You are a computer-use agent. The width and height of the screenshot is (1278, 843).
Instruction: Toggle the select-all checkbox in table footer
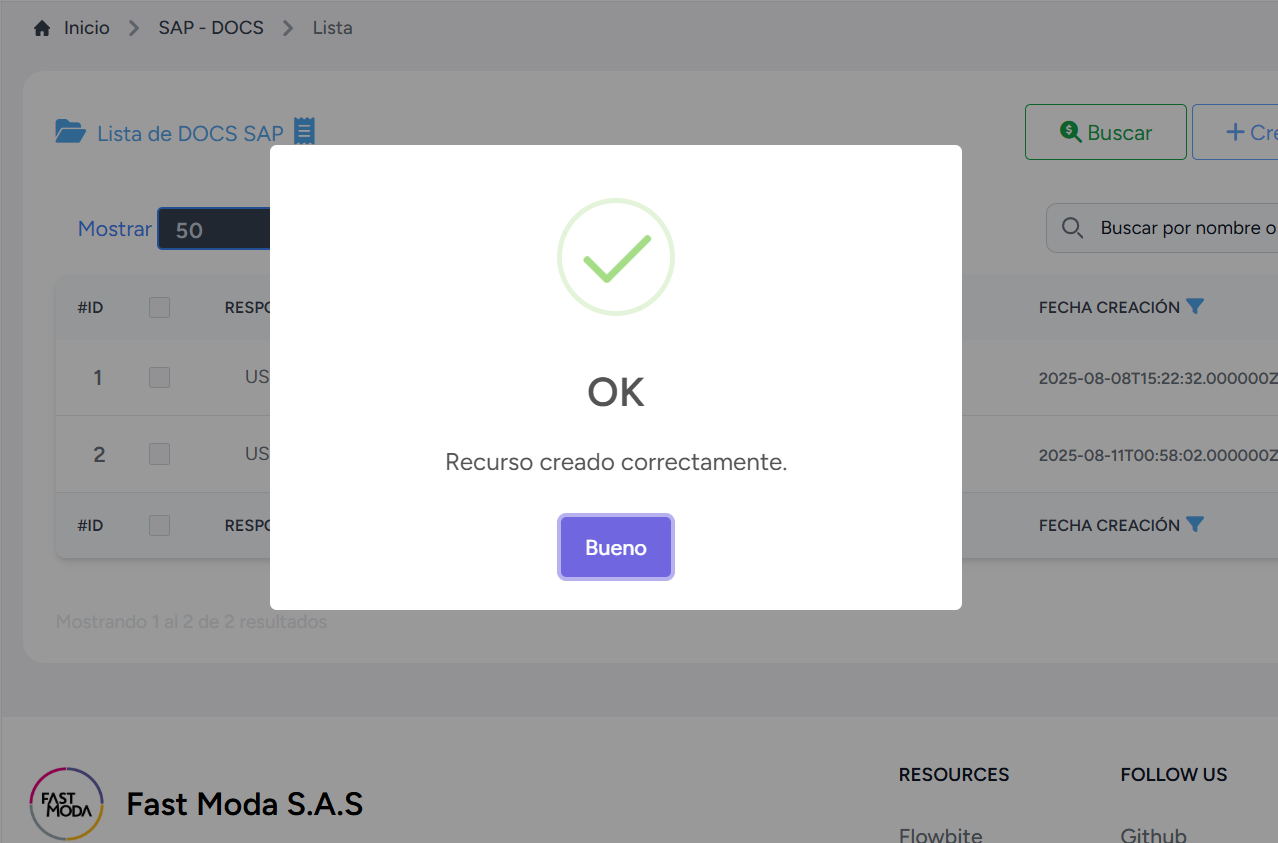159,525
